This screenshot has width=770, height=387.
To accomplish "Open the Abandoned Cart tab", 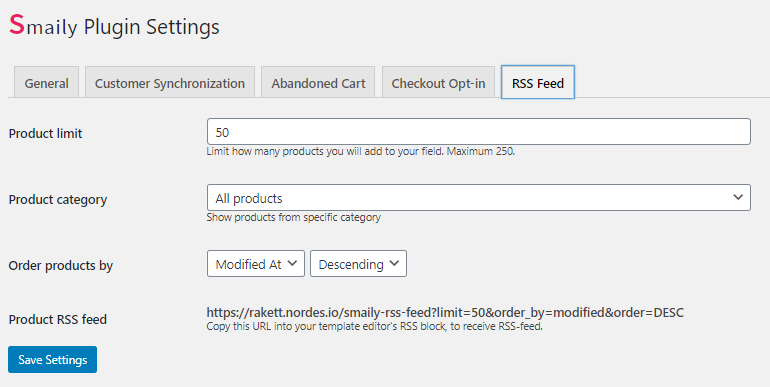I will click(318, 83).
